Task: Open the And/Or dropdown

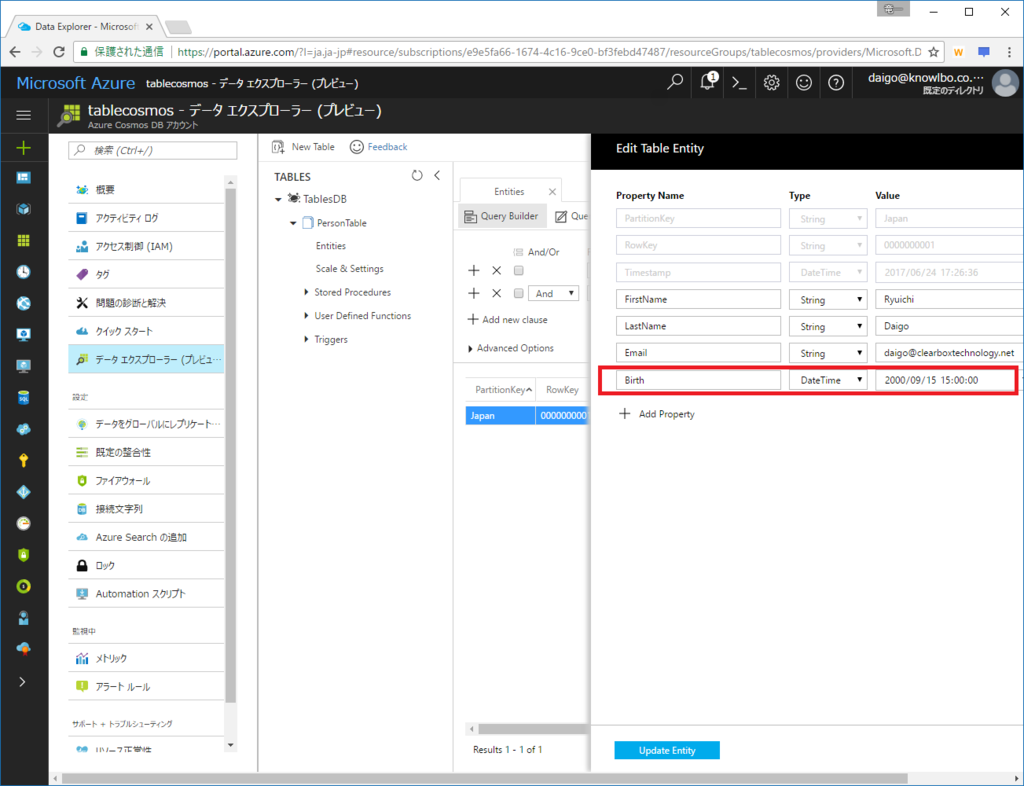Action: click(x=553, y=293)
